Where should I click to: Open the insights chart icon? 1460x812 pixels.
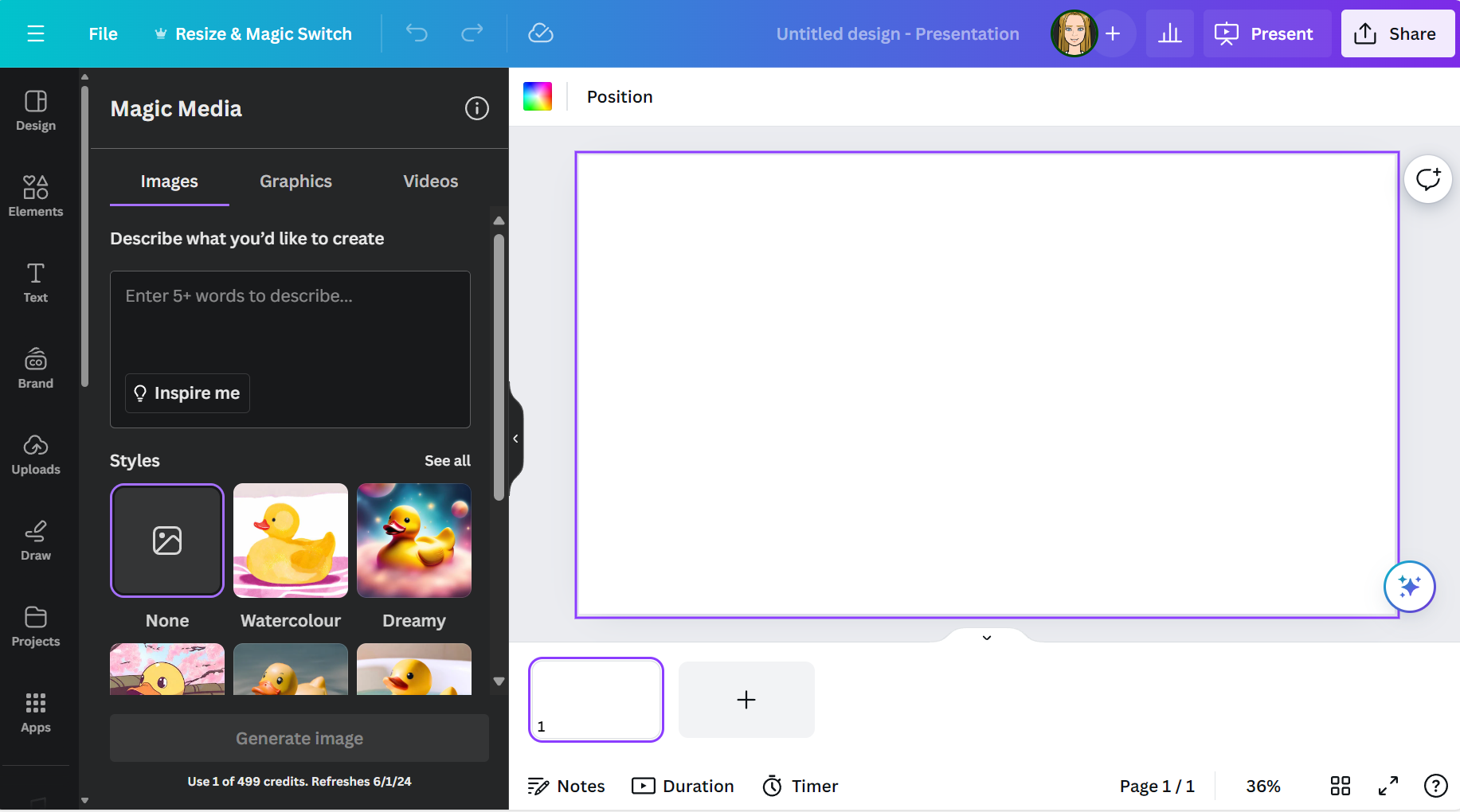(x=1169, y=33)
